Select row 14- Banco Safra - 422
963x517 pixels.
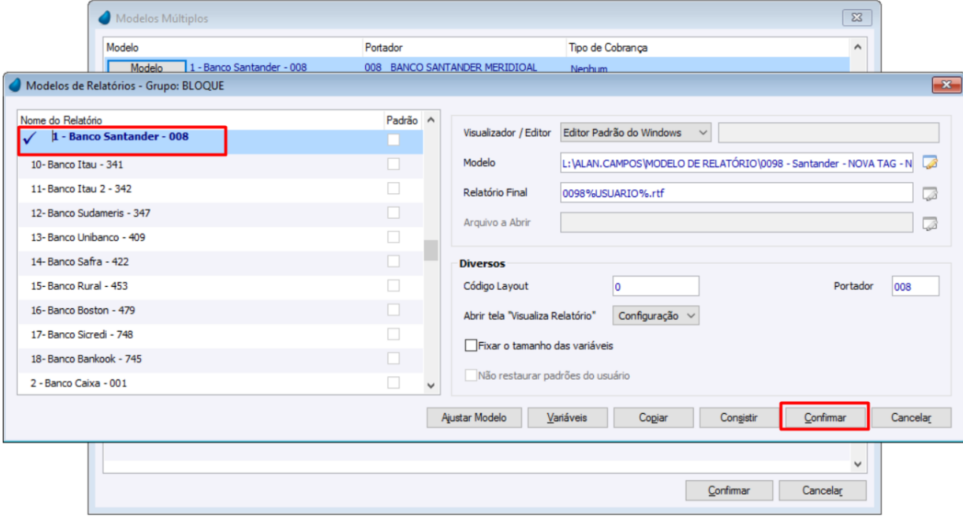pyautogui.click(x=220, y=262)
